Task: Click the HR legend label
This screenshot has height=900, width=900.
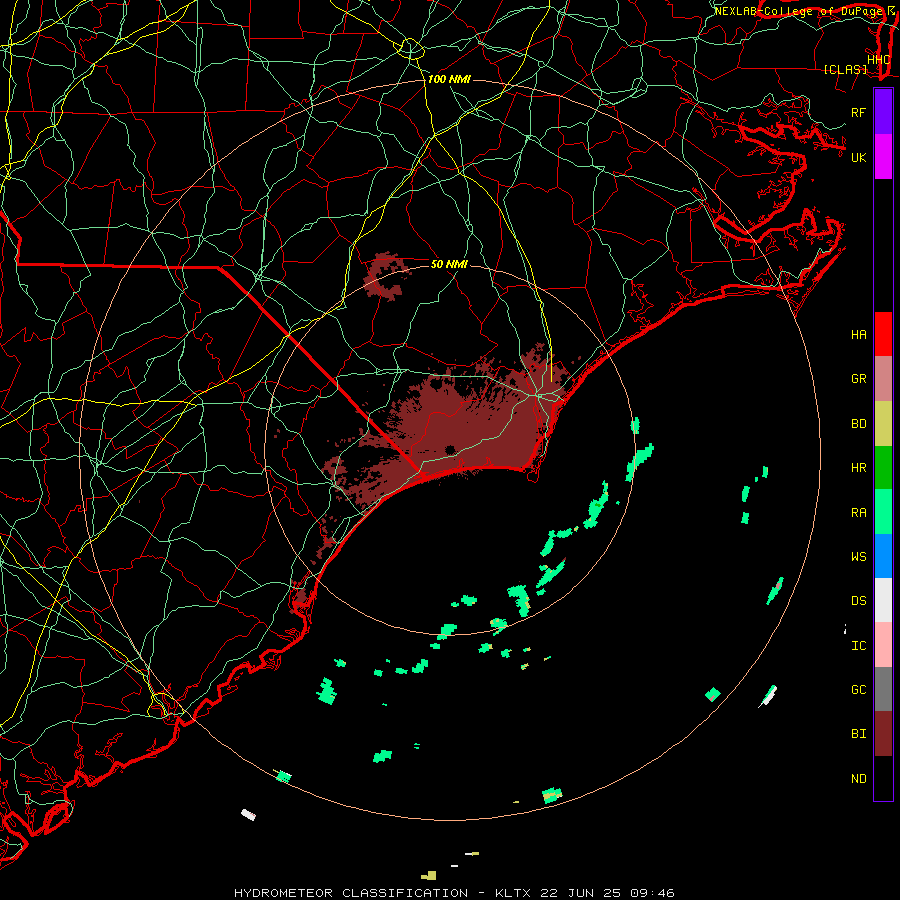Action: pos(859,468)
